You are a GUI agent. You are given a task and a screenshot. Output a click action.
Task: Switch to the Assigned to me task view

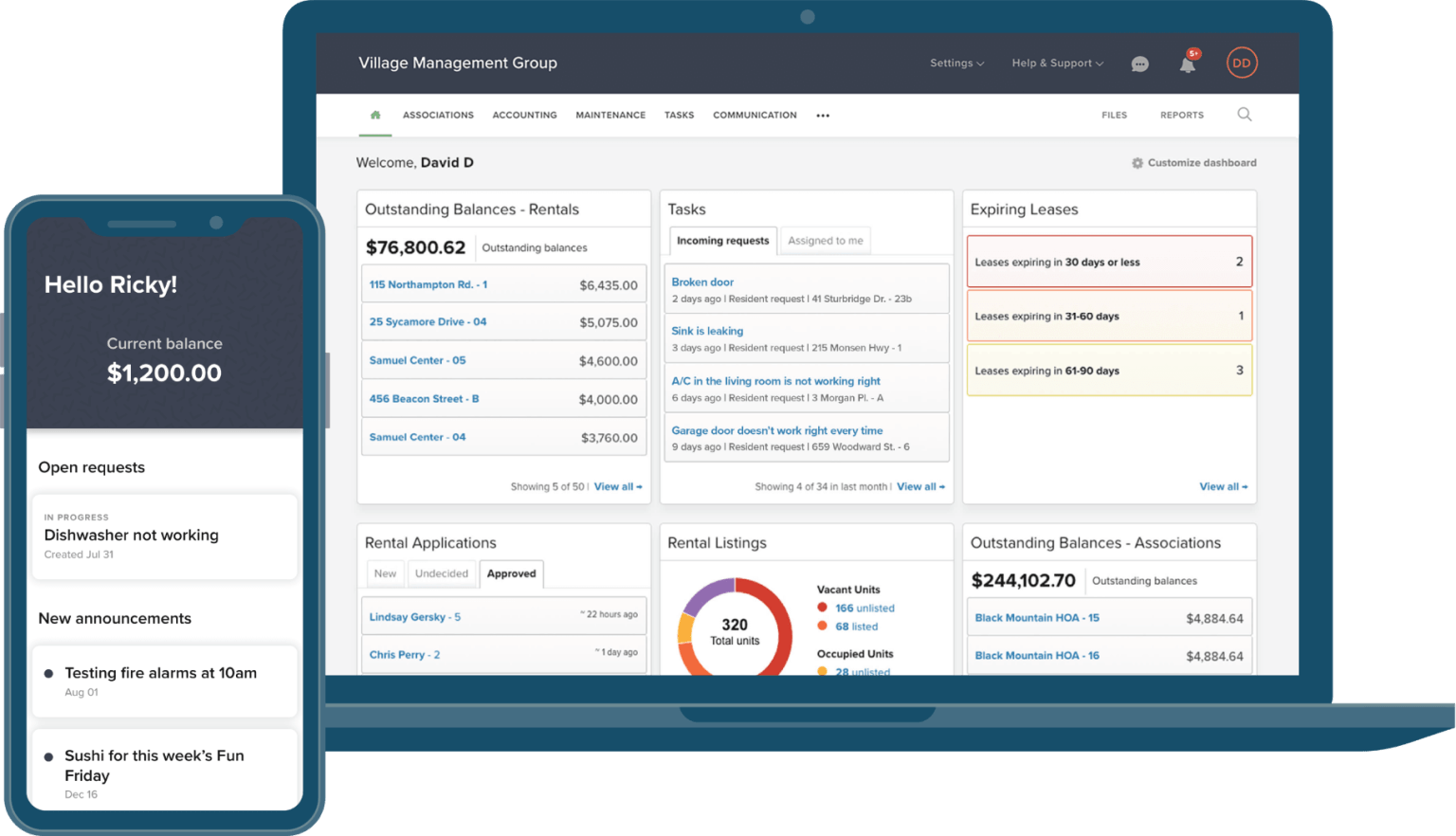pos(825,240)
